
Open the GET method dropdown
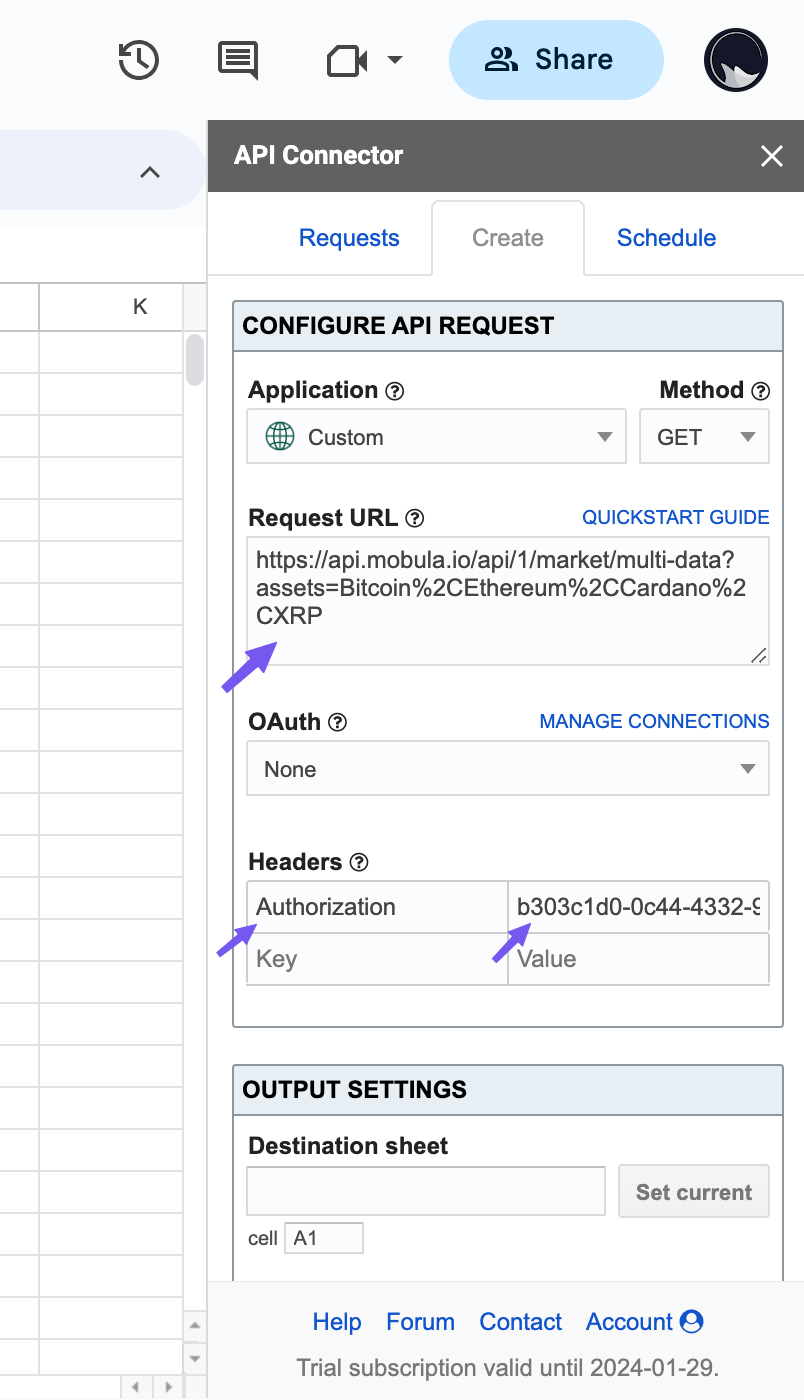pyautogui.click(x=704, y=437)
